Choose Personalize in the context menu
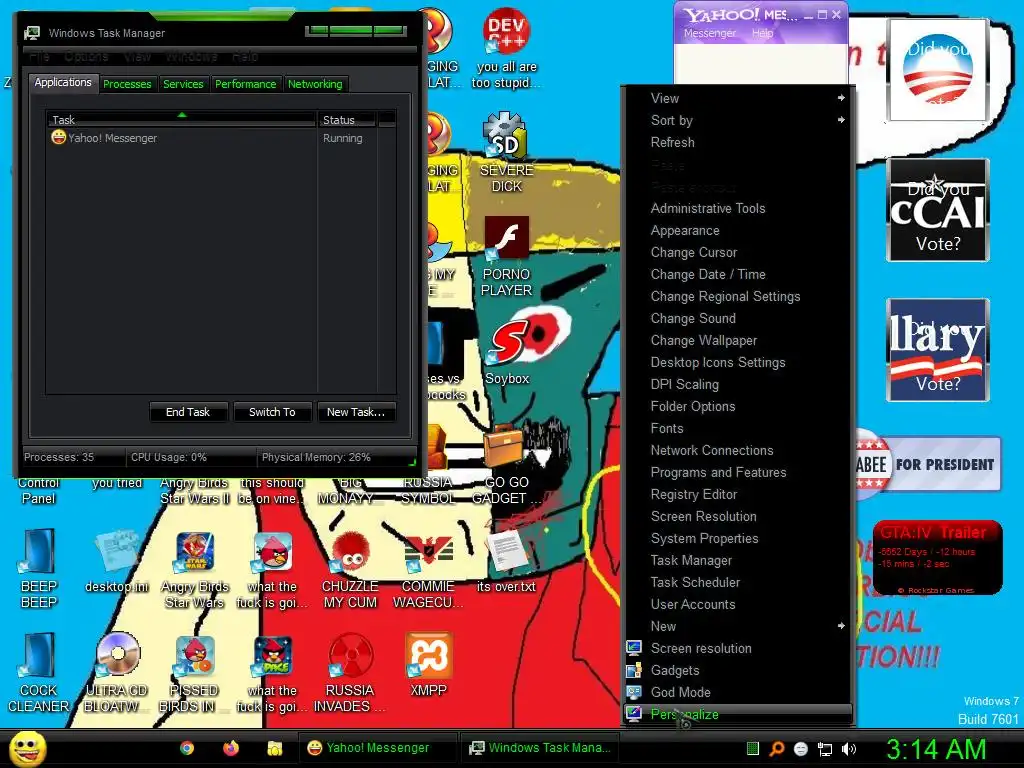This screenshot has width=1024, height=768. [738, 714]
